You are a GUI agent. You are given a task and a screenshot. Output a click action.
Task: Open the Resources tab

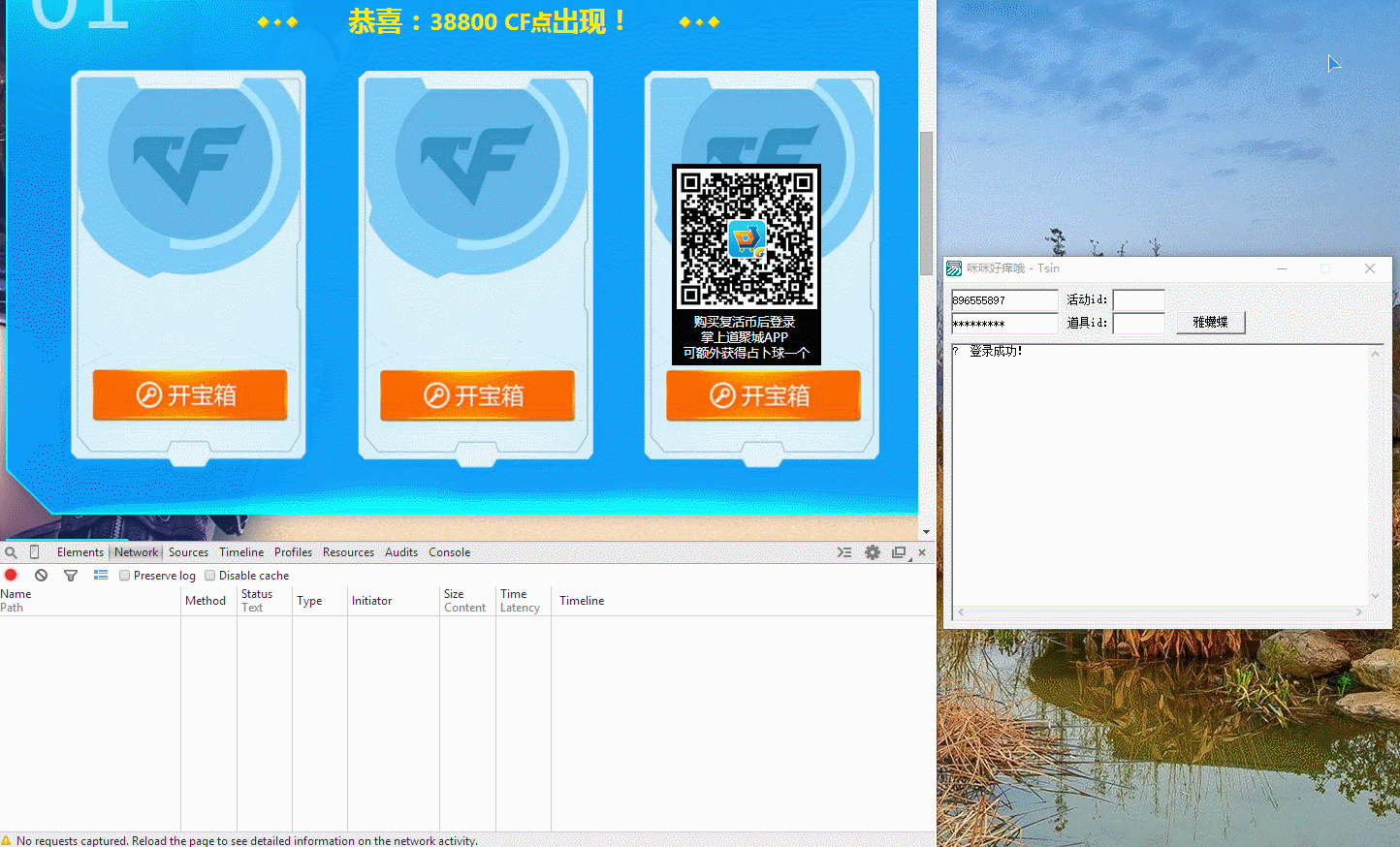click(x=348, y=552)
